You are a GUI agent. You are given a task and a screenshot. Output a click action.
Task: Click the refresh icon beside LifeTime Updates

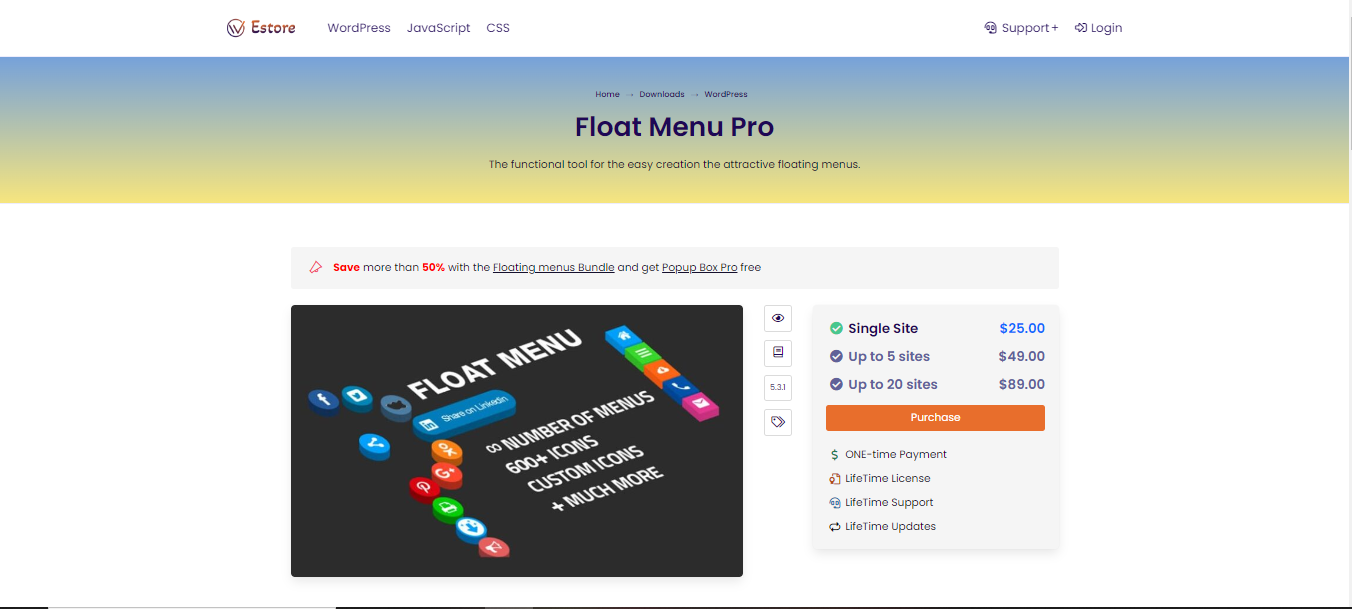pos(834,526)
